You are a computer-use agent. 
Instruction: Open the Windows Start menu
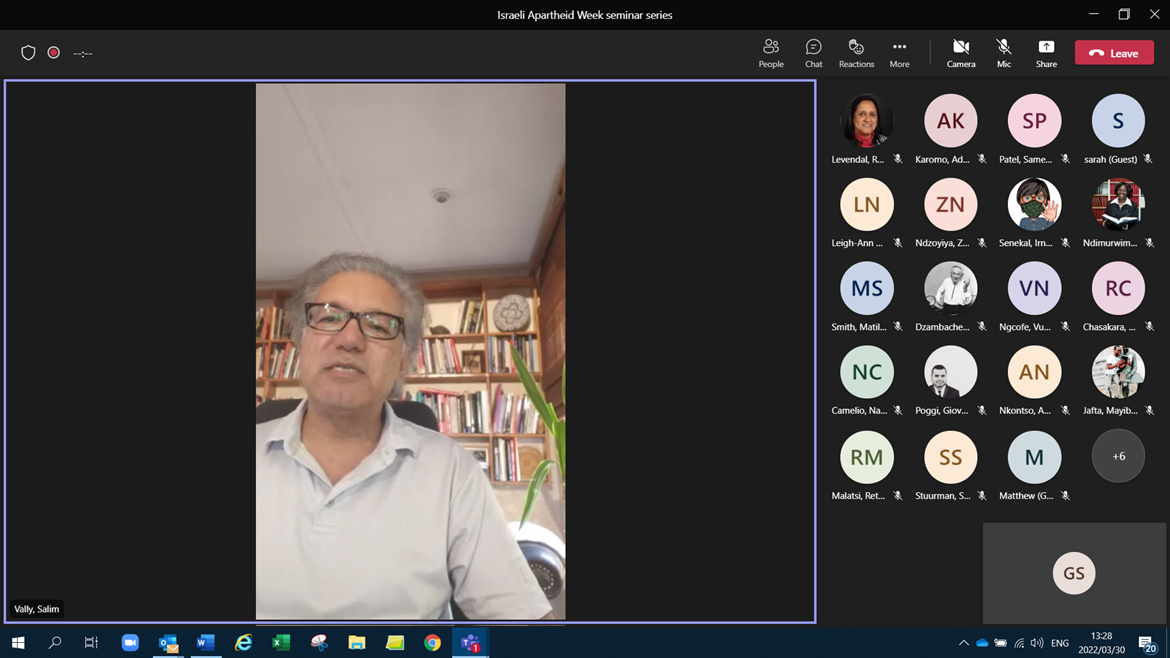point(18,642)
